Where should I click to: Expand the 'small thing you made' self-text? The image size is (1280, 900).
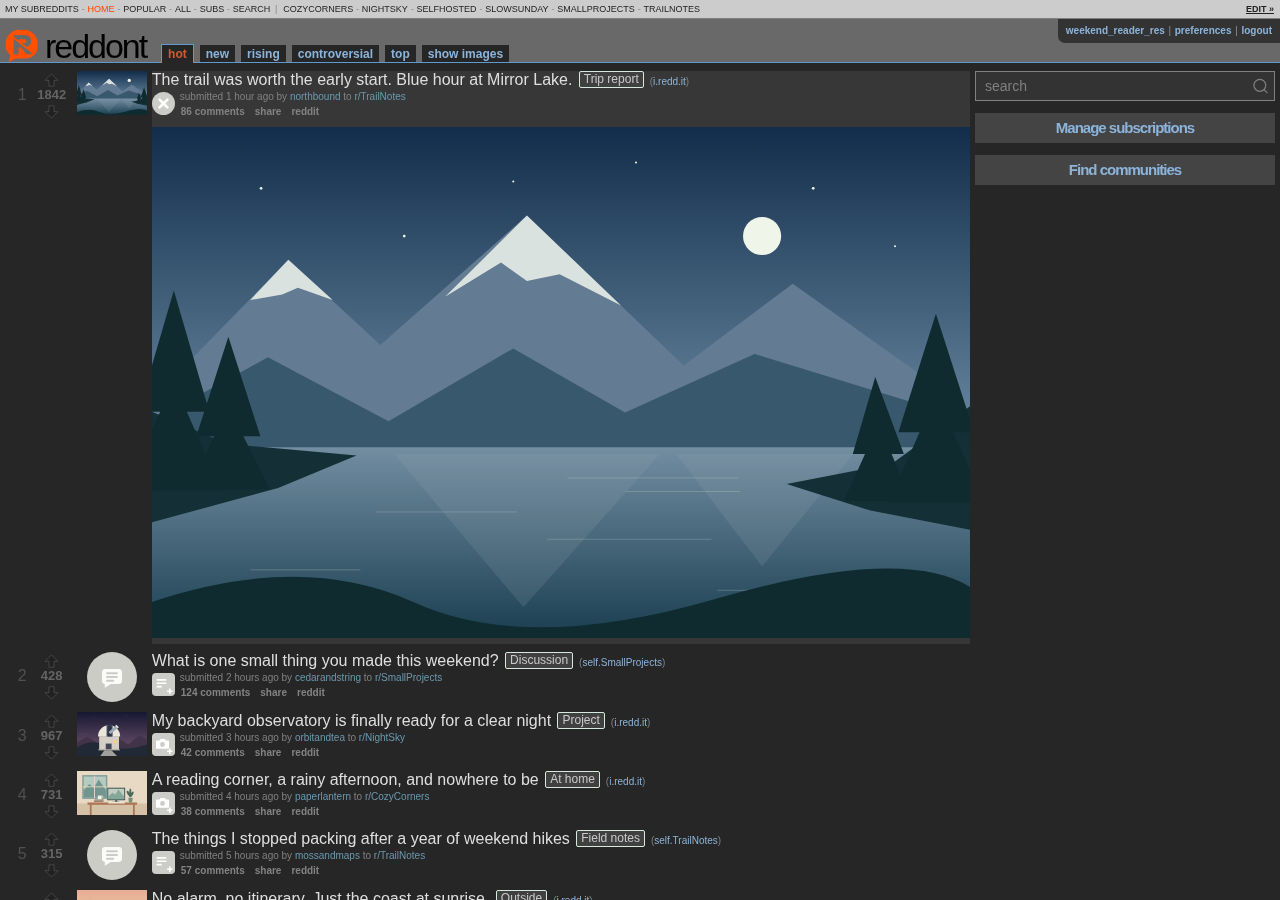pyautogui.click(x=163, y=684)
